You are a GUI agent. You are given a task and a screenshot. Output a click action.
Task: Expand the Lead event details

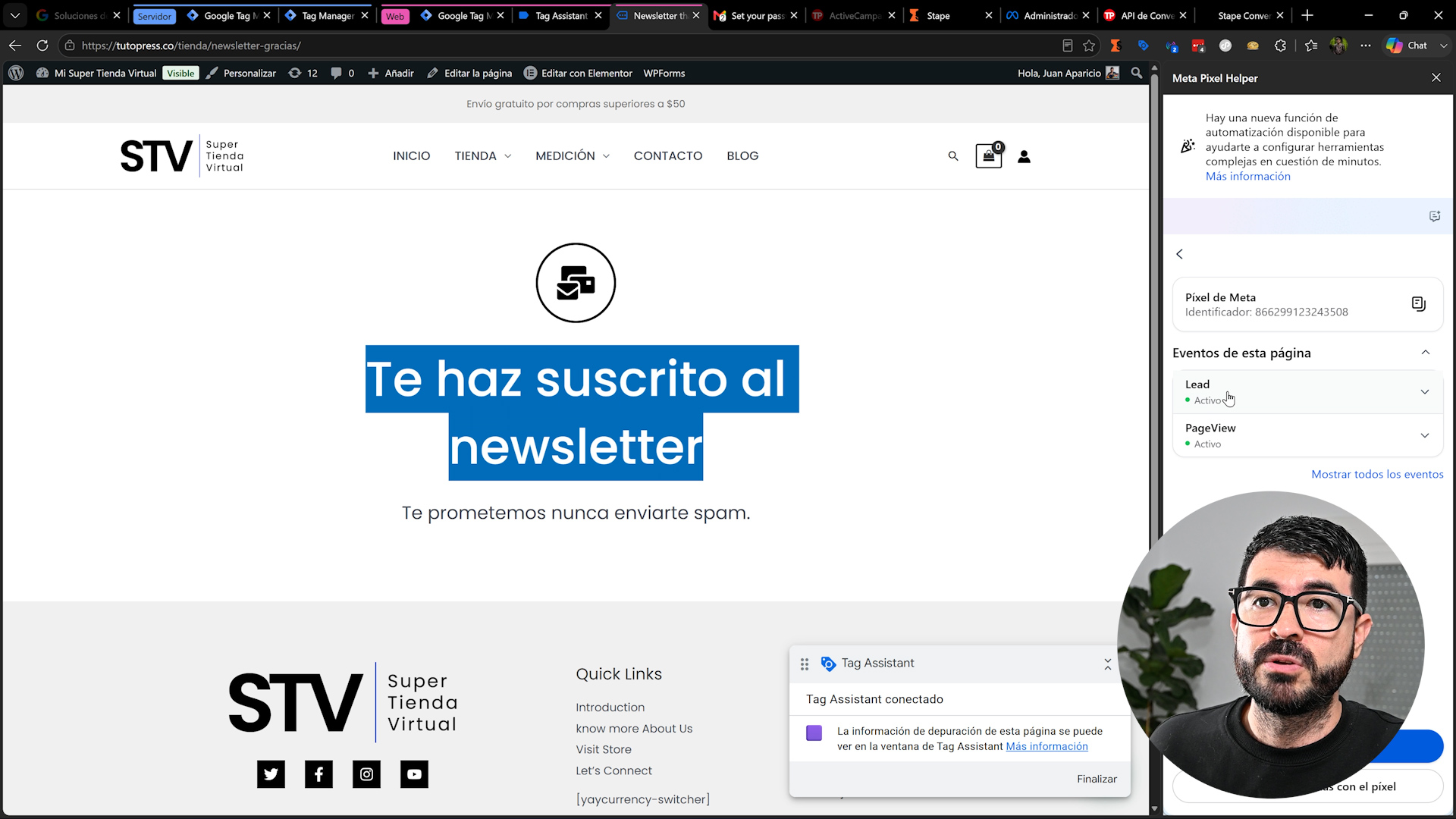tap(1425, 392)
